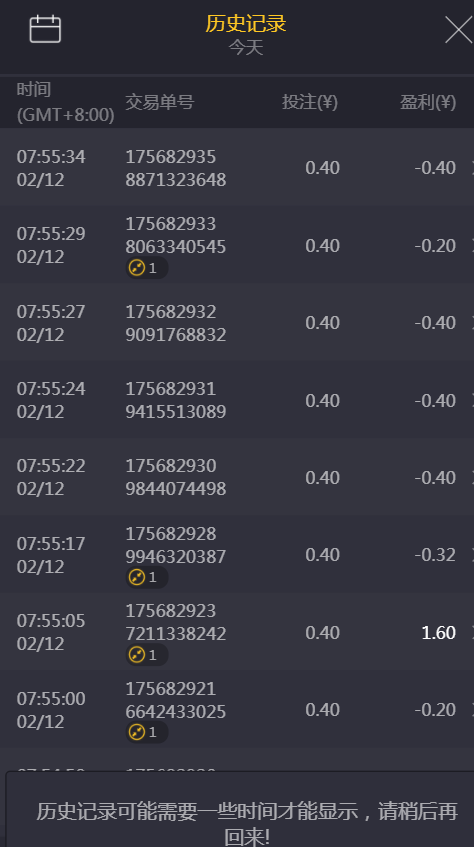
Task: Open the calendar date picker icon
Action: (x=45, y=29)
